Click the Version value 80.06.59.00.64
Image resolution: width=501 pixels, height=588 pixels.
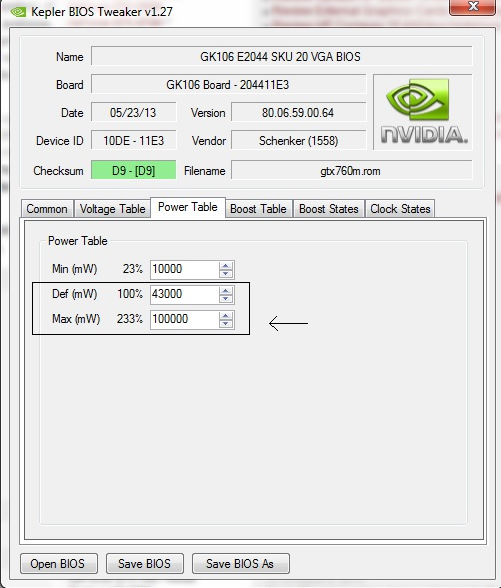pyautogui.click(x=298, y=112)
